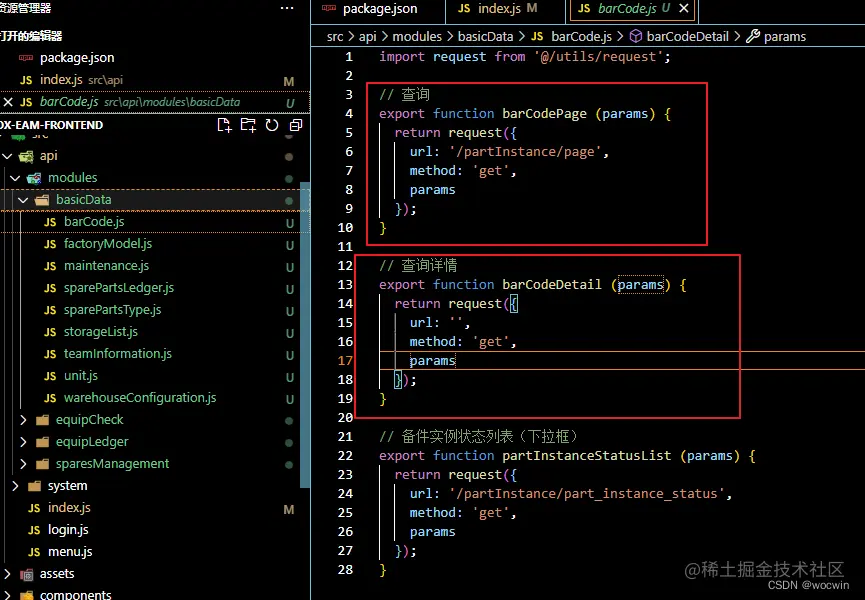Image resolution: width=865 pixels, height=600 pixels.
Task: Collapse all folders in explorer
Action: click(296, 125)
